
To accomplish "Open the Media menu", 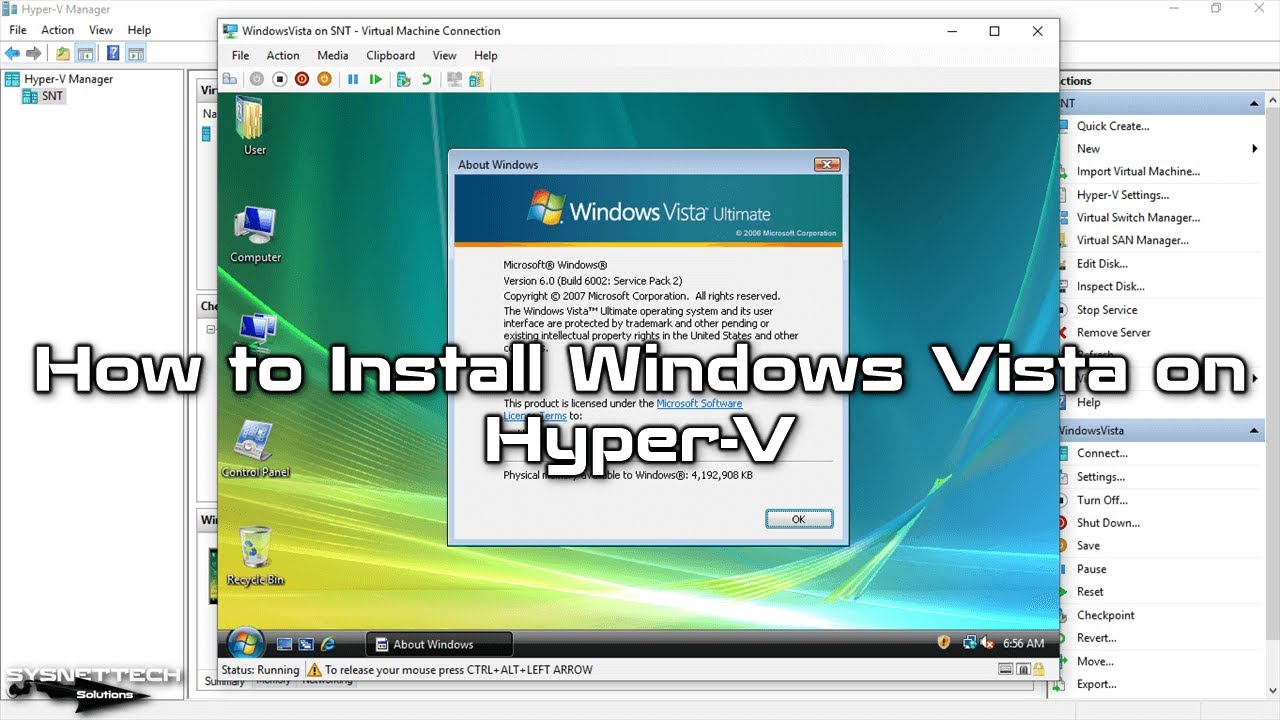I will 333,56.
